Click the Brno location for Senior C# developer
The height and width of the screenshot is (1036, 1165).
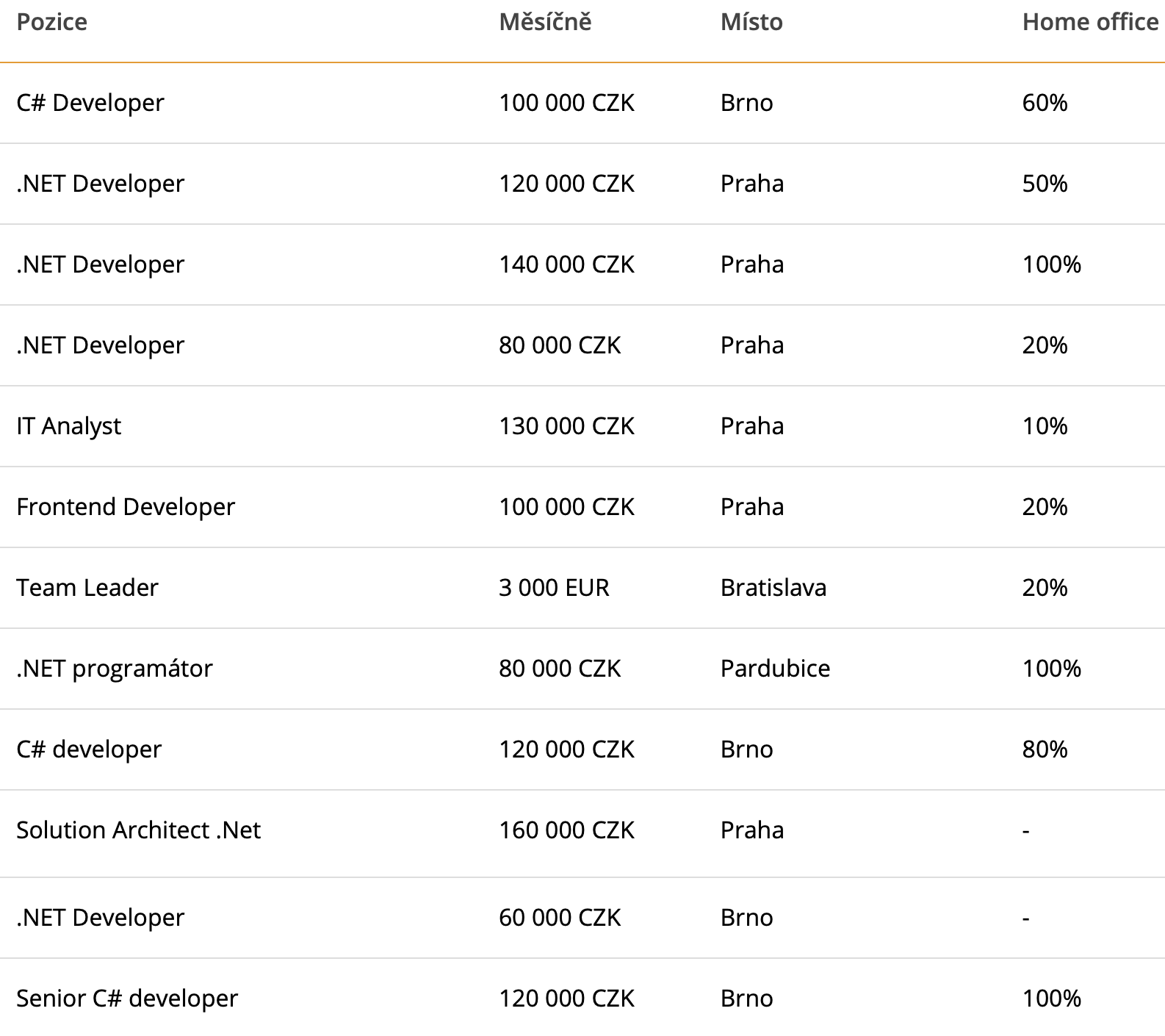[746, 999]
